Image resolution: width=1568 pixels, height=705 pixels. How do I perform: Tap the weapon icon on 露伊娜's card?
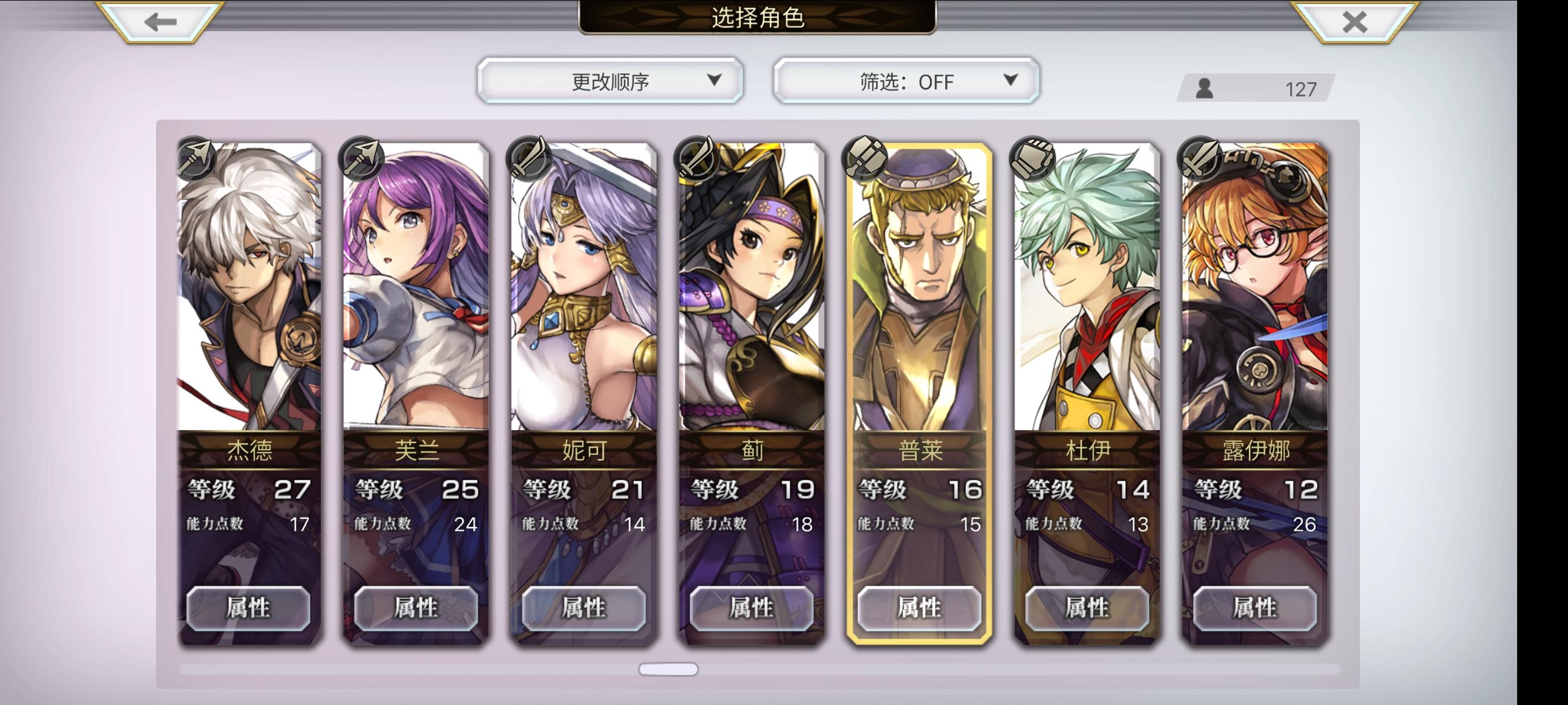coord(1201,158)
